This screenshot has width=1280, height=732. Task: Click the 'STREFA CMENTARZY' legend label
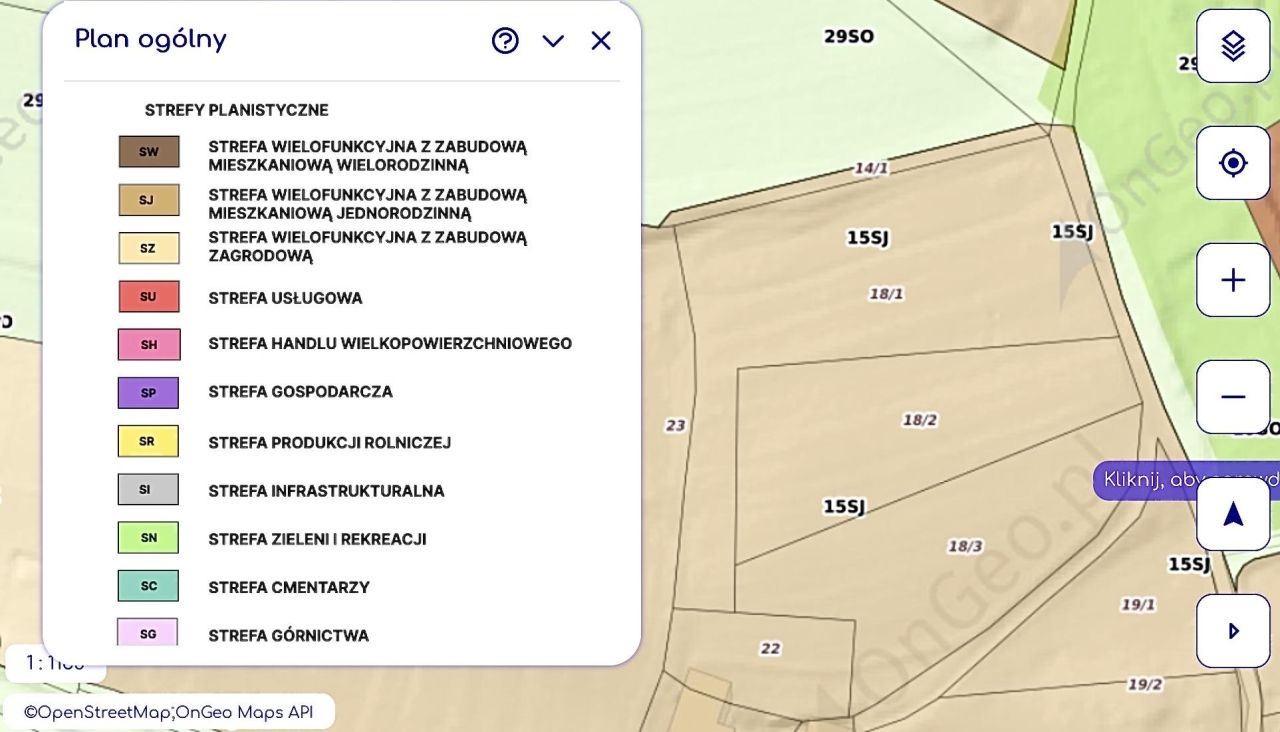point(289,587)
